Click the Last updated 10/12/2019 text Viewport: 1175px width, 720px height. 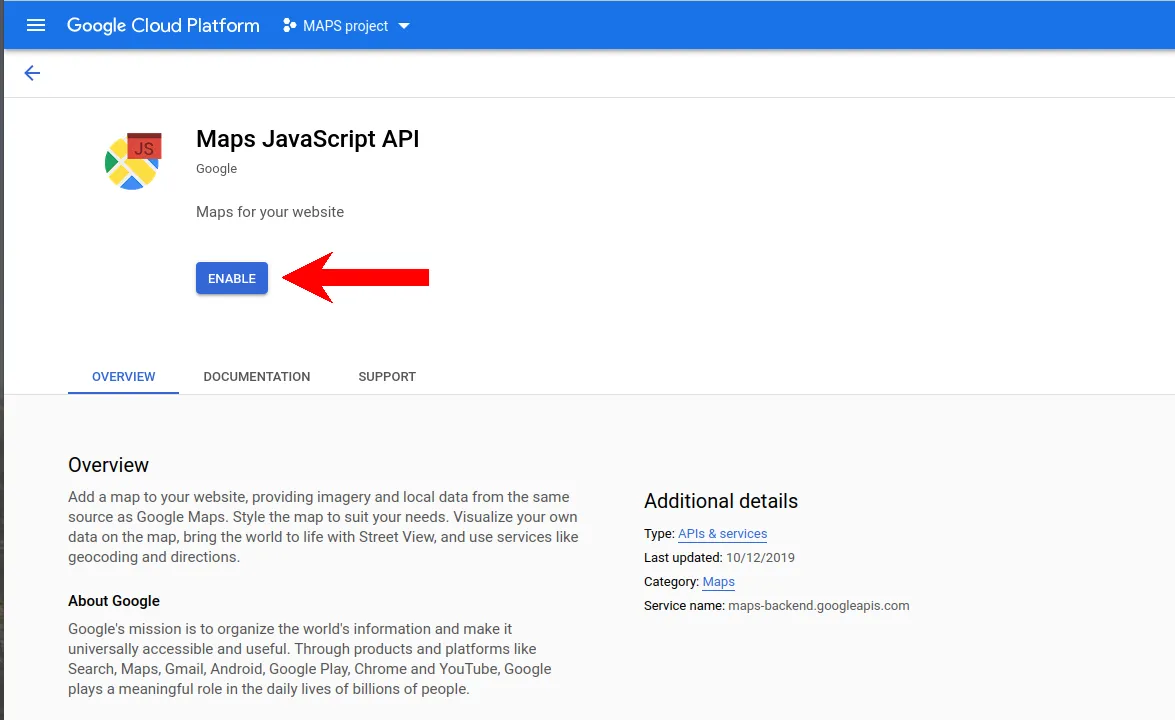[719, 557]
